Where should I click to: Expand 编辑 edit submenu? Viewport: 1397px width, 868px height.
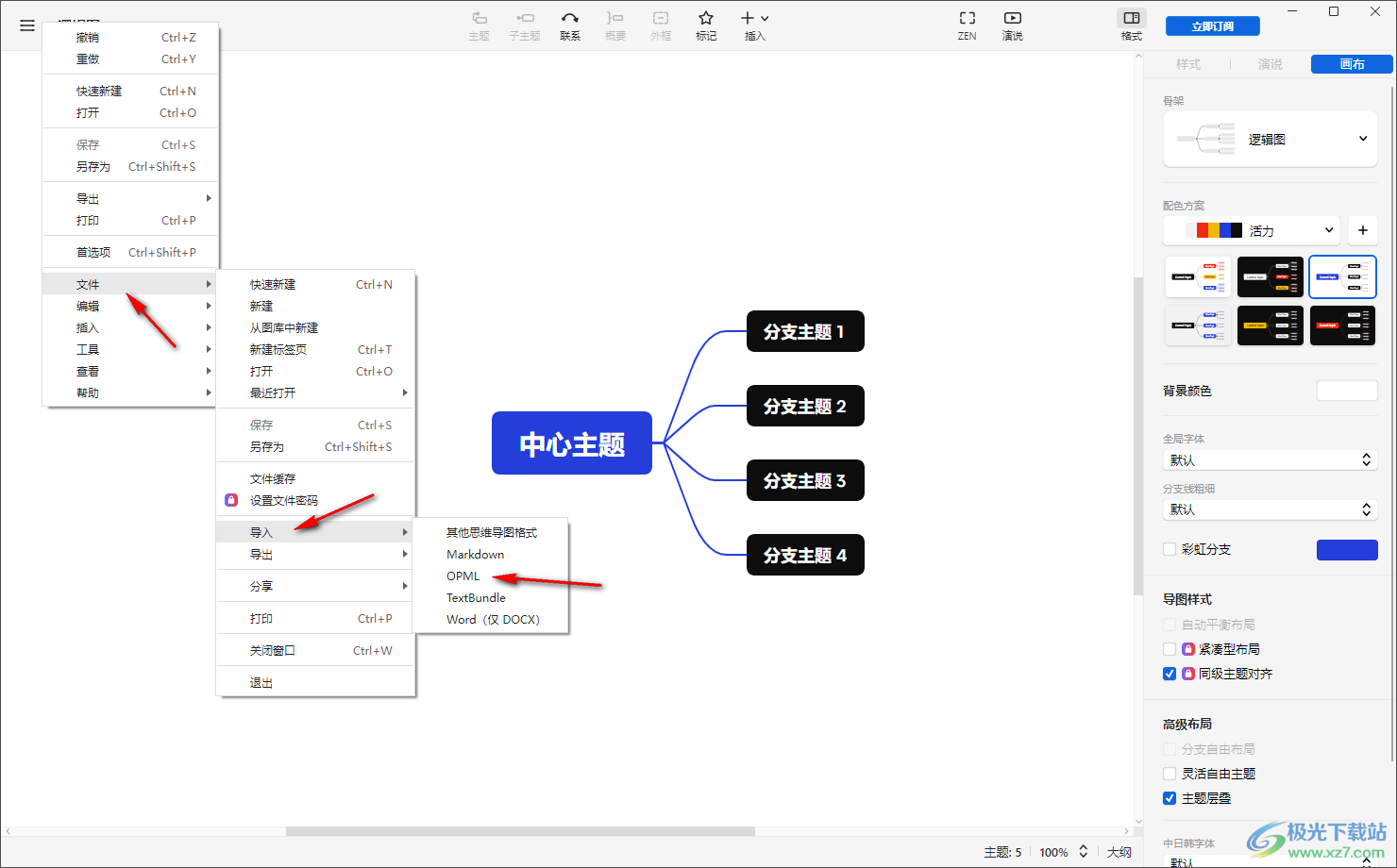[x=130, y=306]
